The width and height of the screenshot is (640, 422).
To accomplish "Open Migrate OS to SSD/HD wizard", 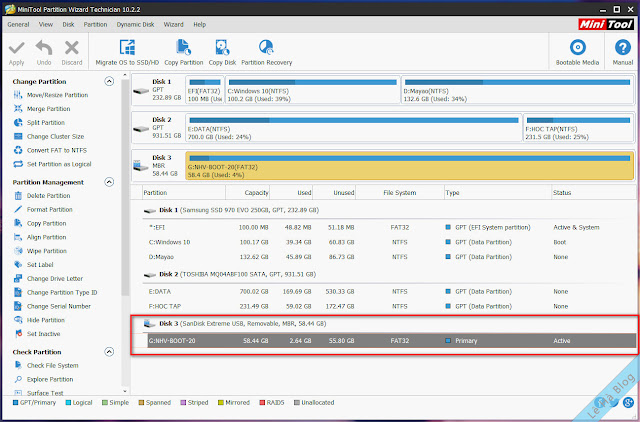I will pyautogui.click(x=127, y=52).
